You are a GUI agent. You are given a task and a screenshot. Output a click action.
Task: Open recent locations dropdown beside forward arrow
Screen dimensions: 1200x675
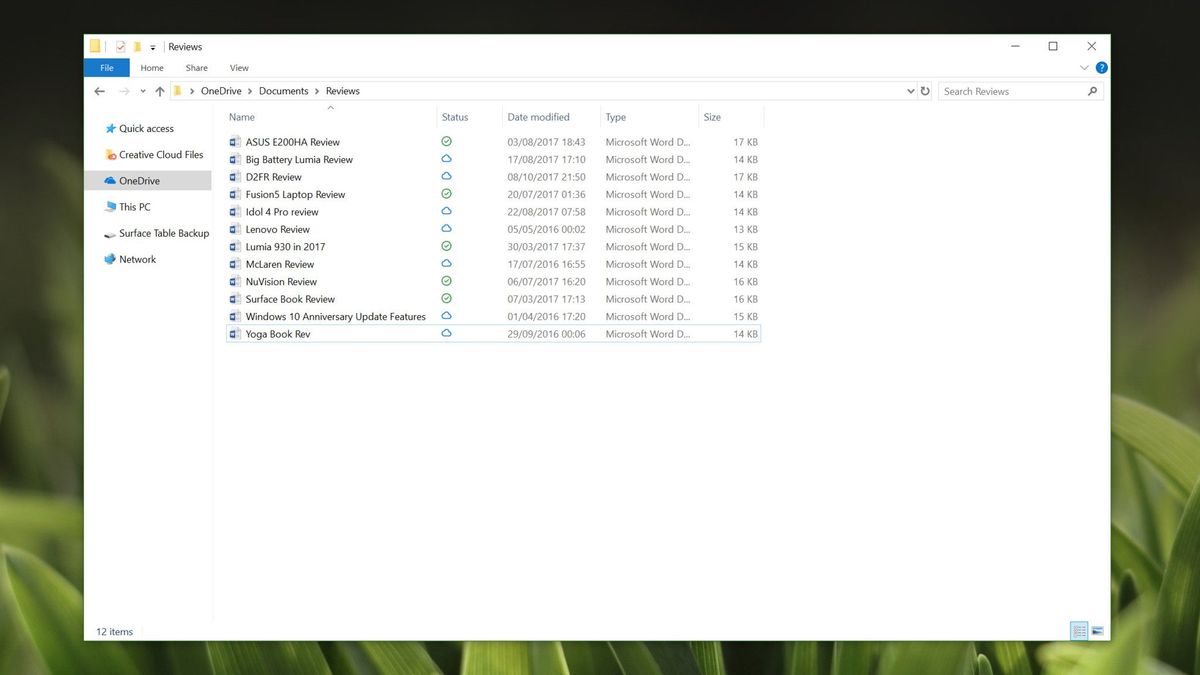(142, 90)
